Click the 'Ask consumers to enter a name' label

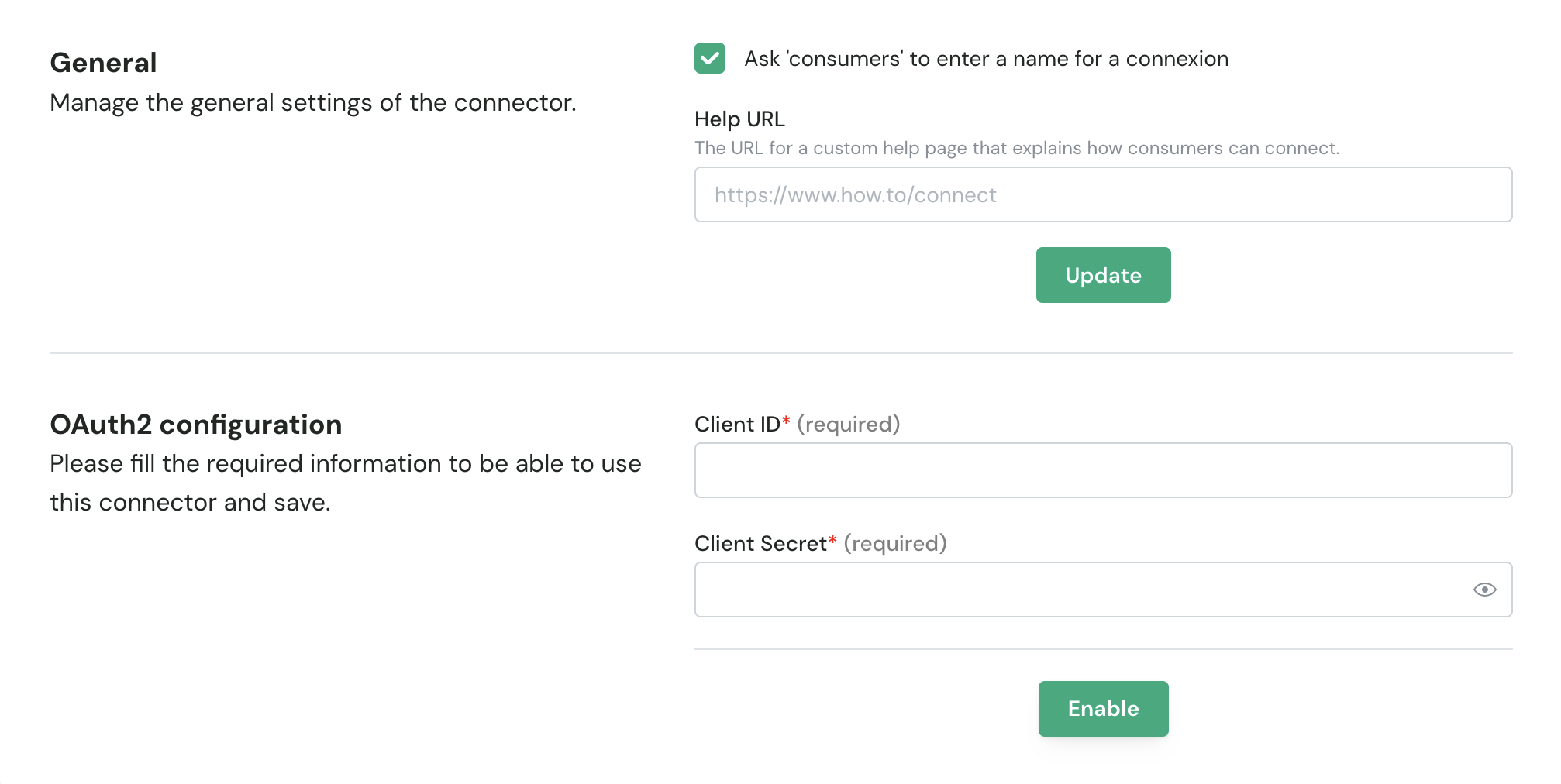pos(986,59)
